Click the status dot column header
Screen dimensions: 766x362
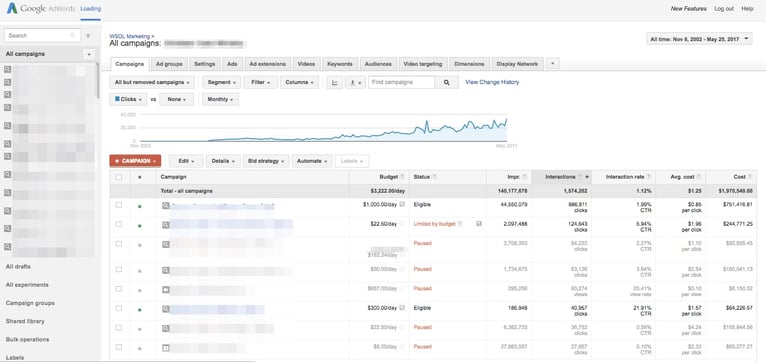(140, 177)
